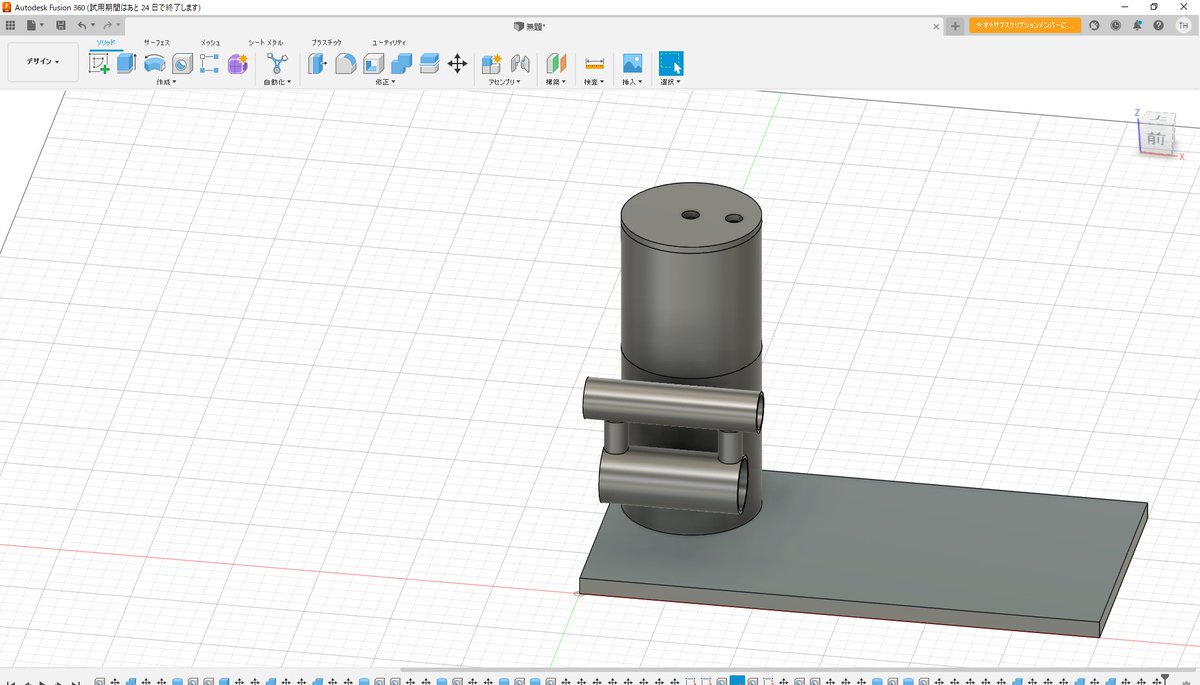The height and width of the screenshot is (685, 1200).
Task: Select the Measure ruler tool
Action: click(594, 64)
